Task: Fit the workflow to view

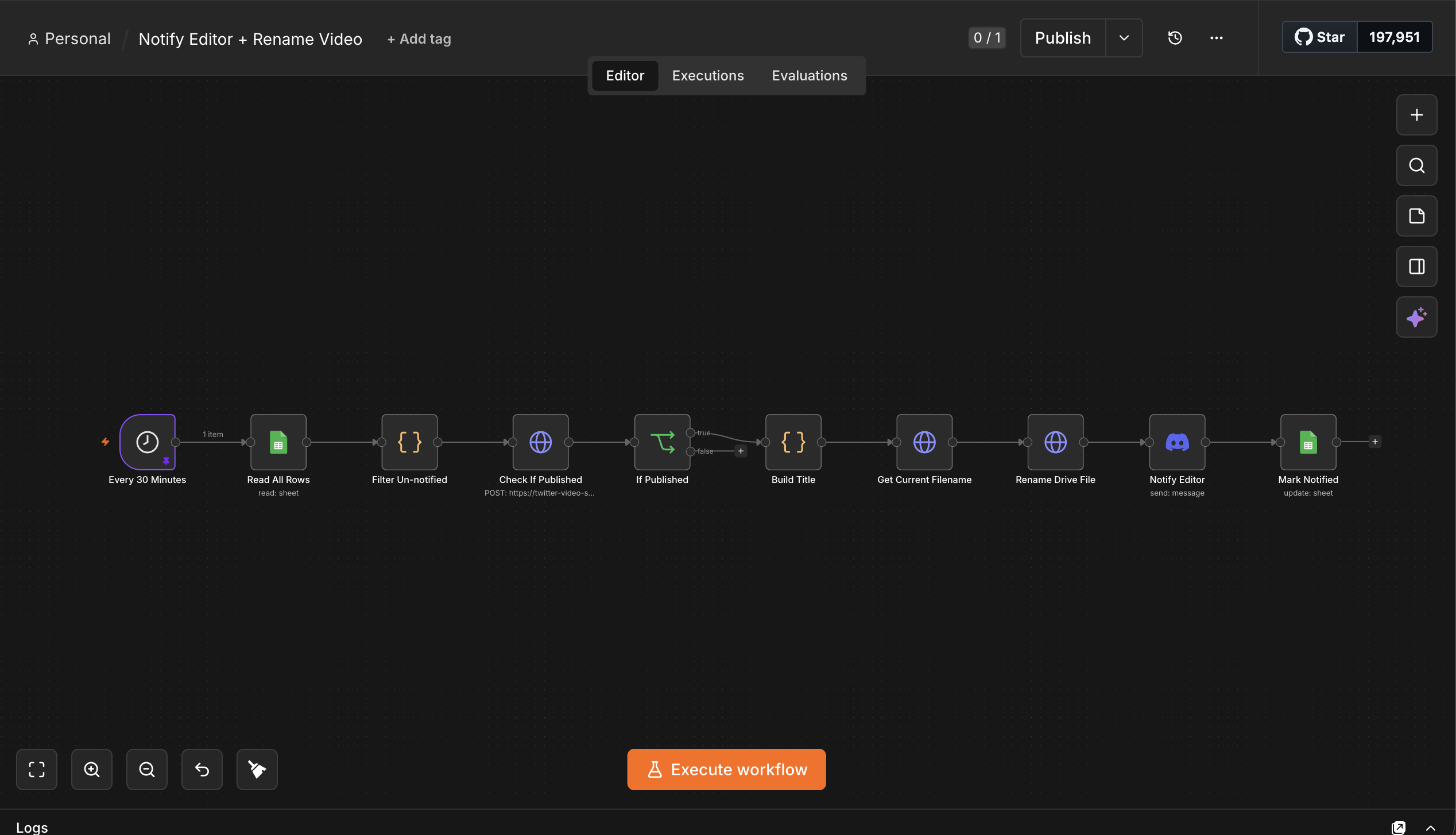Action: tap(37, 769)
